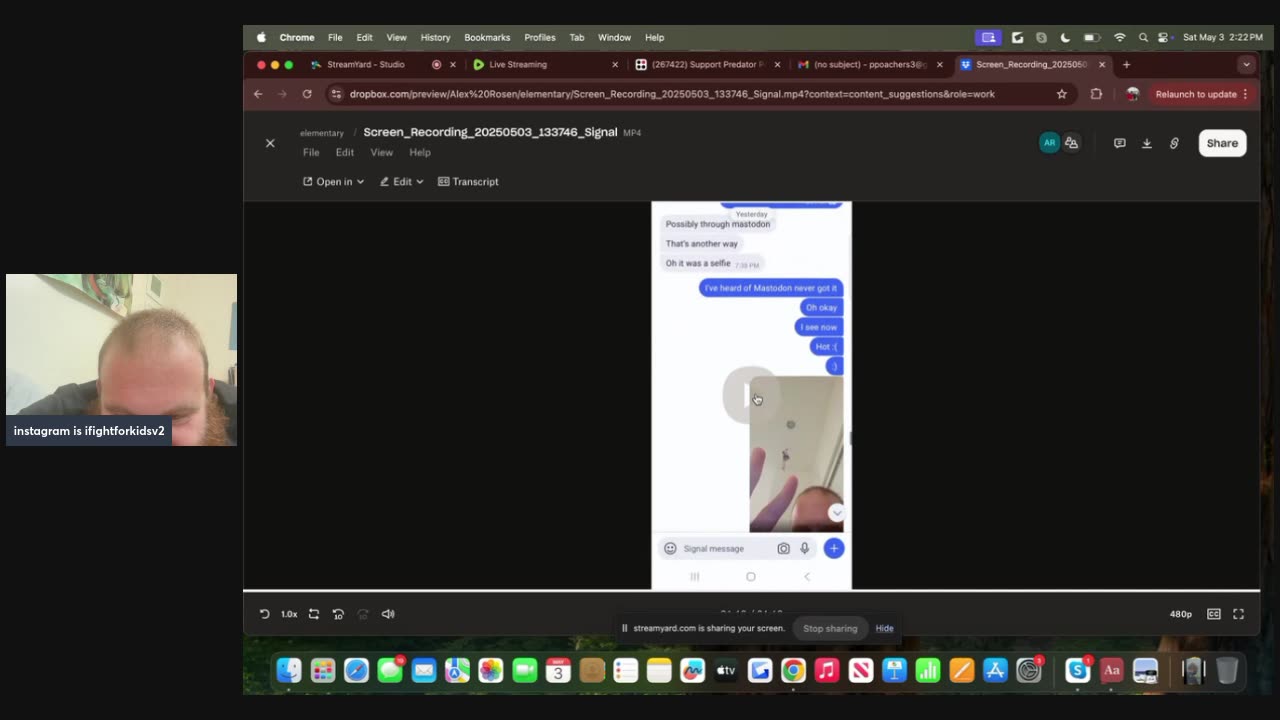This screenshot has height=720, width=1280.
Task: Open the manage access people icon
Action: tap(1071, 143)
